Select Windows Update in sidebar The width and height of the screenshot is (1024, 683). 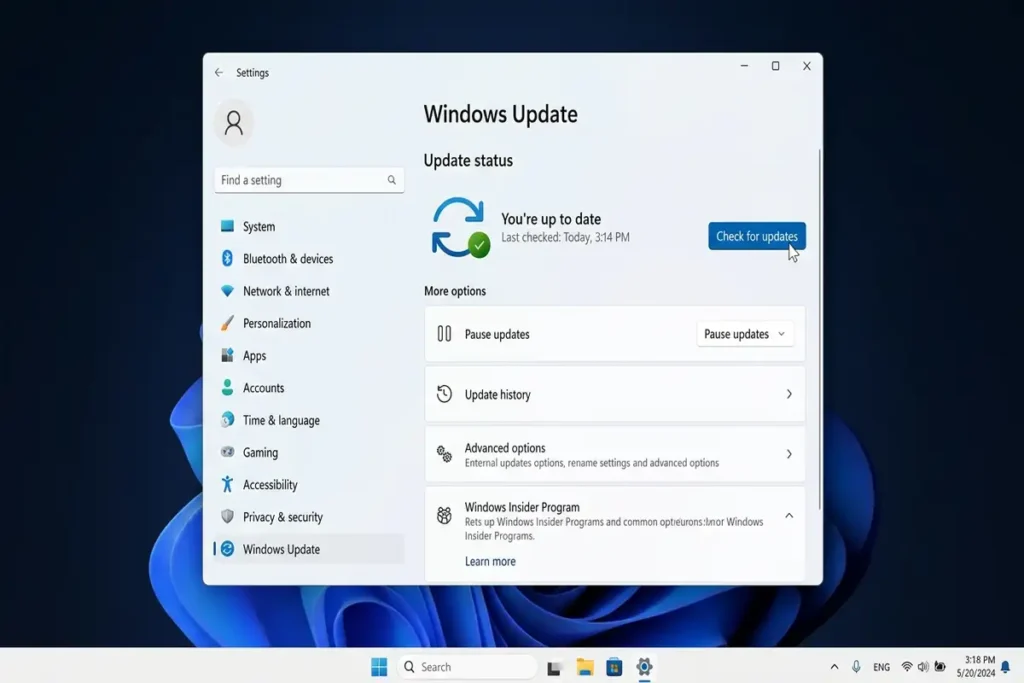coord(309,549)
